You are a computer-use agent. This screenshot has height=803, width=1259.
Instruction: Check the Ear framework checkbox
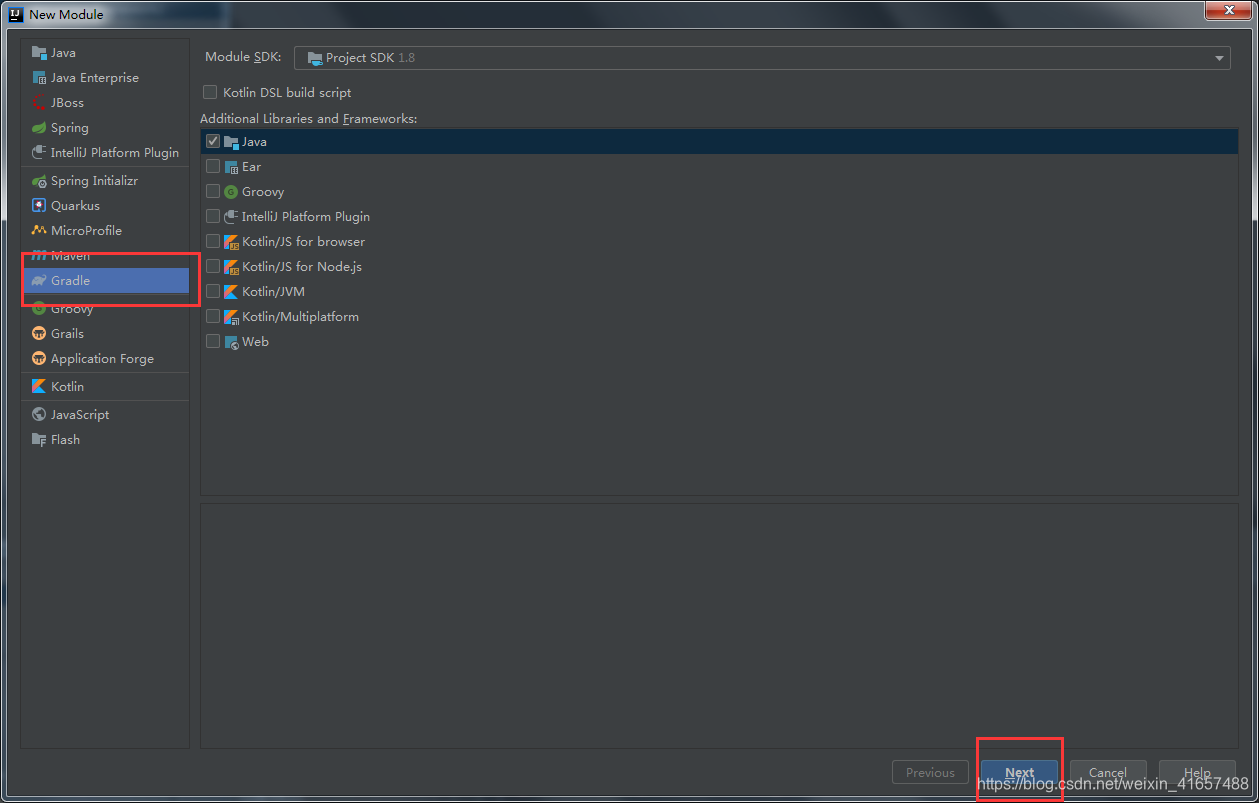pos(213,167)
